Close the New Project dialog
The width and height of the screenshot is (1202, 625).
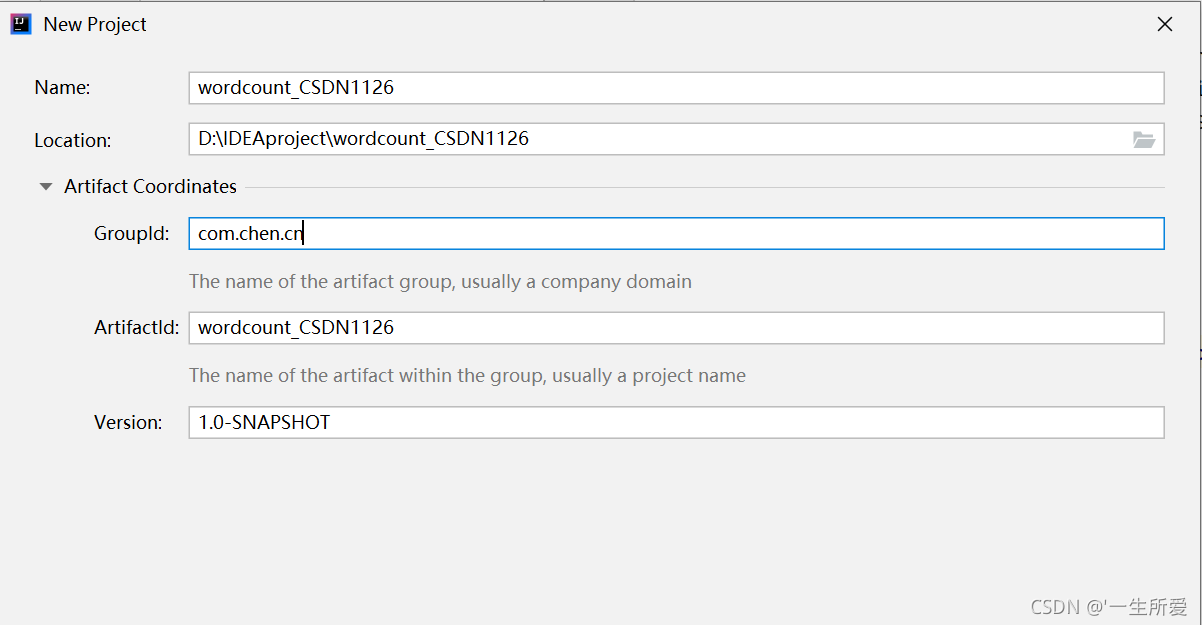[x=1165, y=25]
